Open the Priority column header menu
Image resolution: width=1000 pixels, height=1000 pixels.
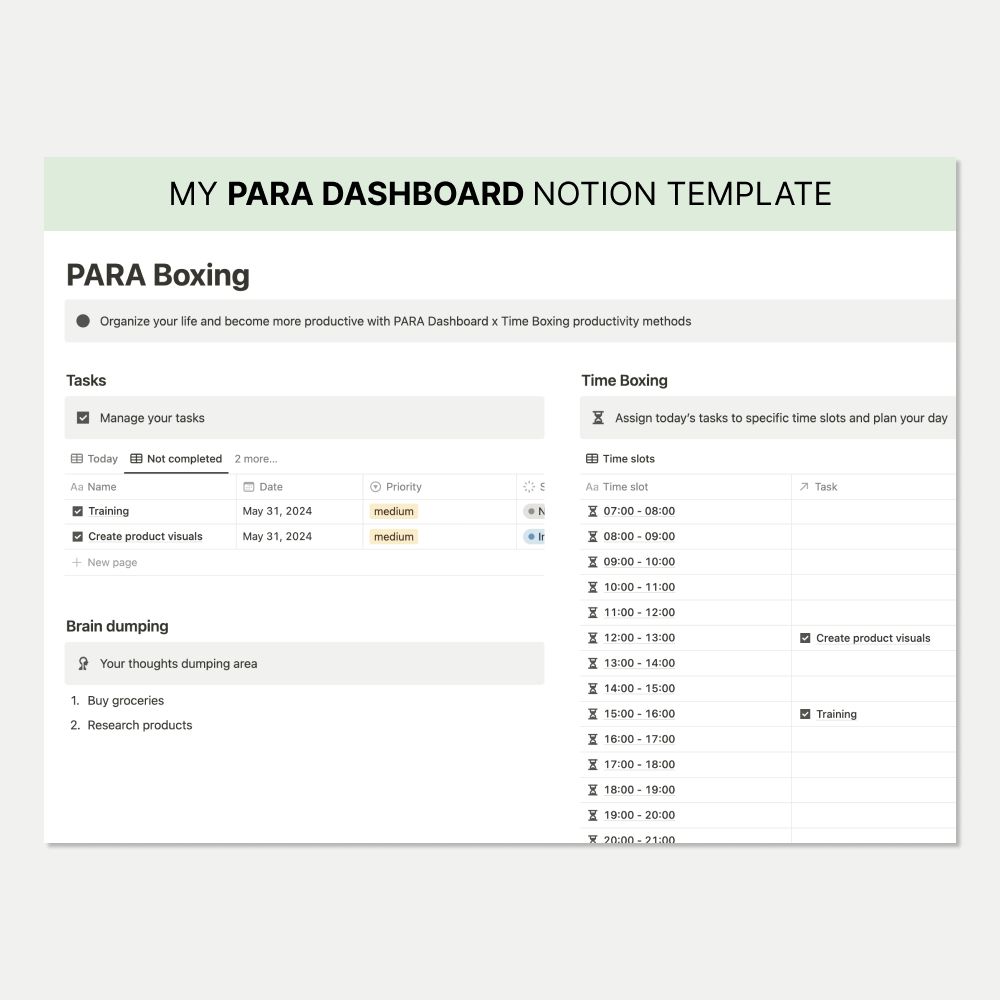pyautogui.click(x=439, y=487)
